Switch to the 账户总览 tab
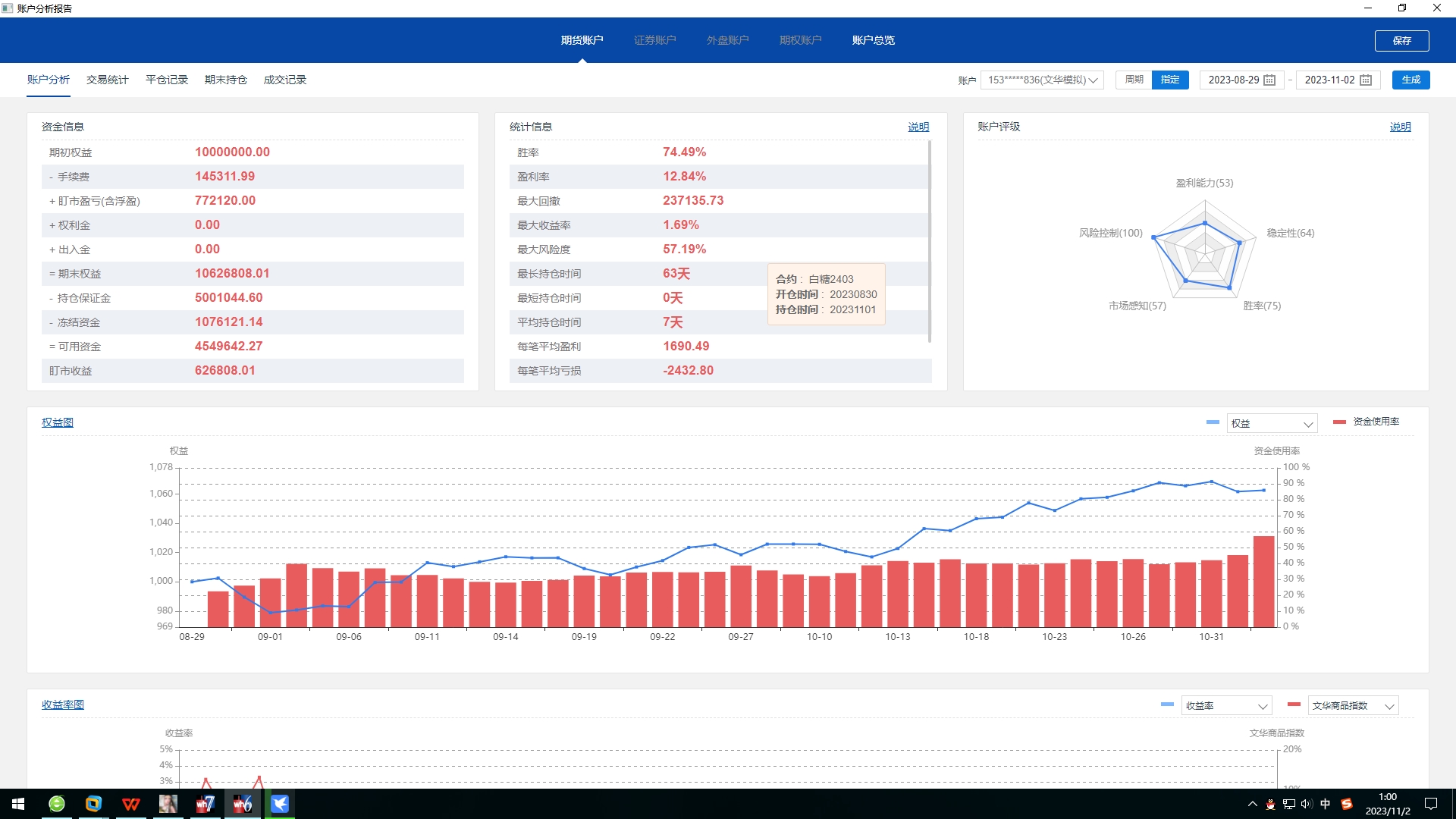 (873, 40)
